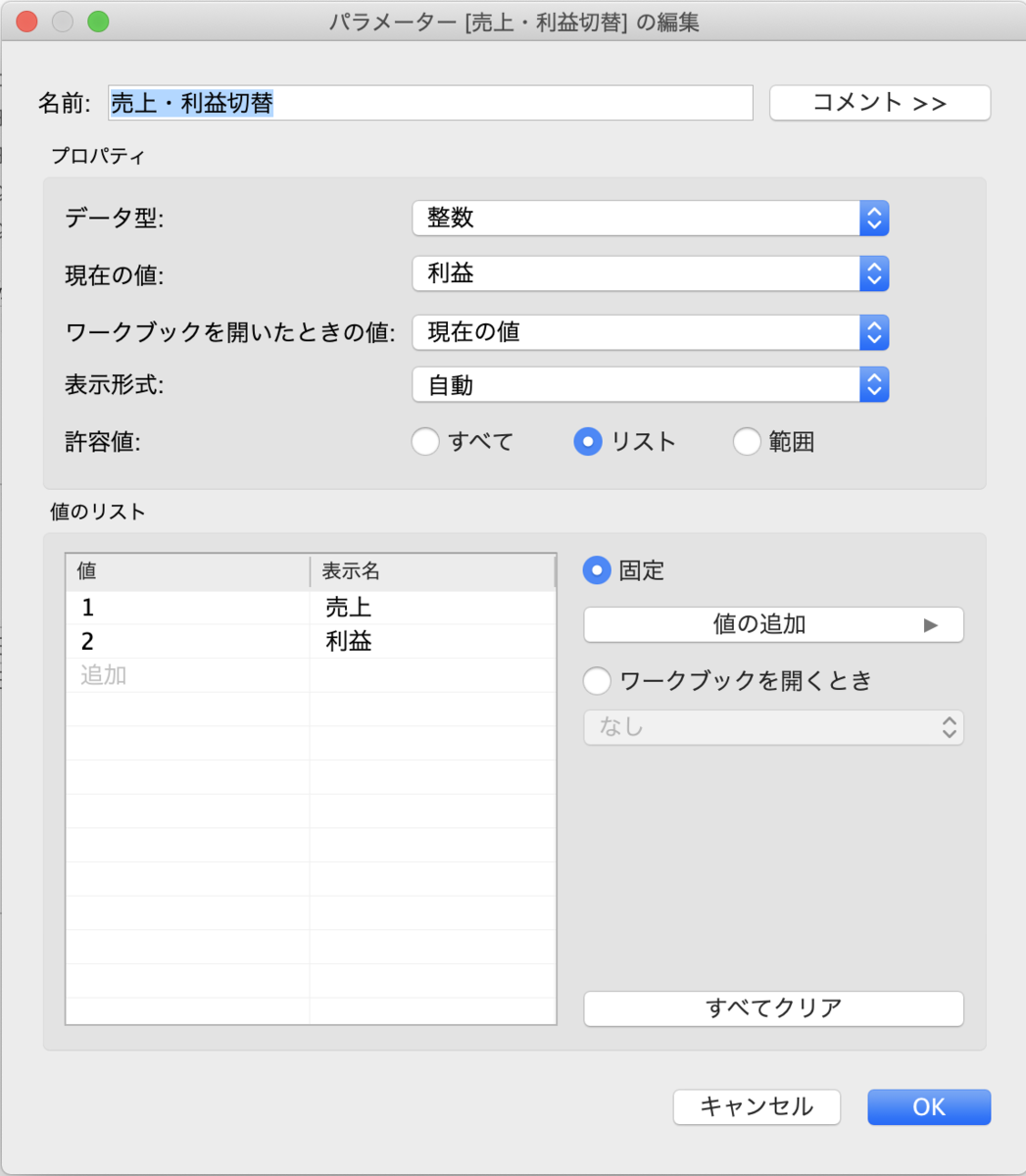Open the コメント >> section

880,103
